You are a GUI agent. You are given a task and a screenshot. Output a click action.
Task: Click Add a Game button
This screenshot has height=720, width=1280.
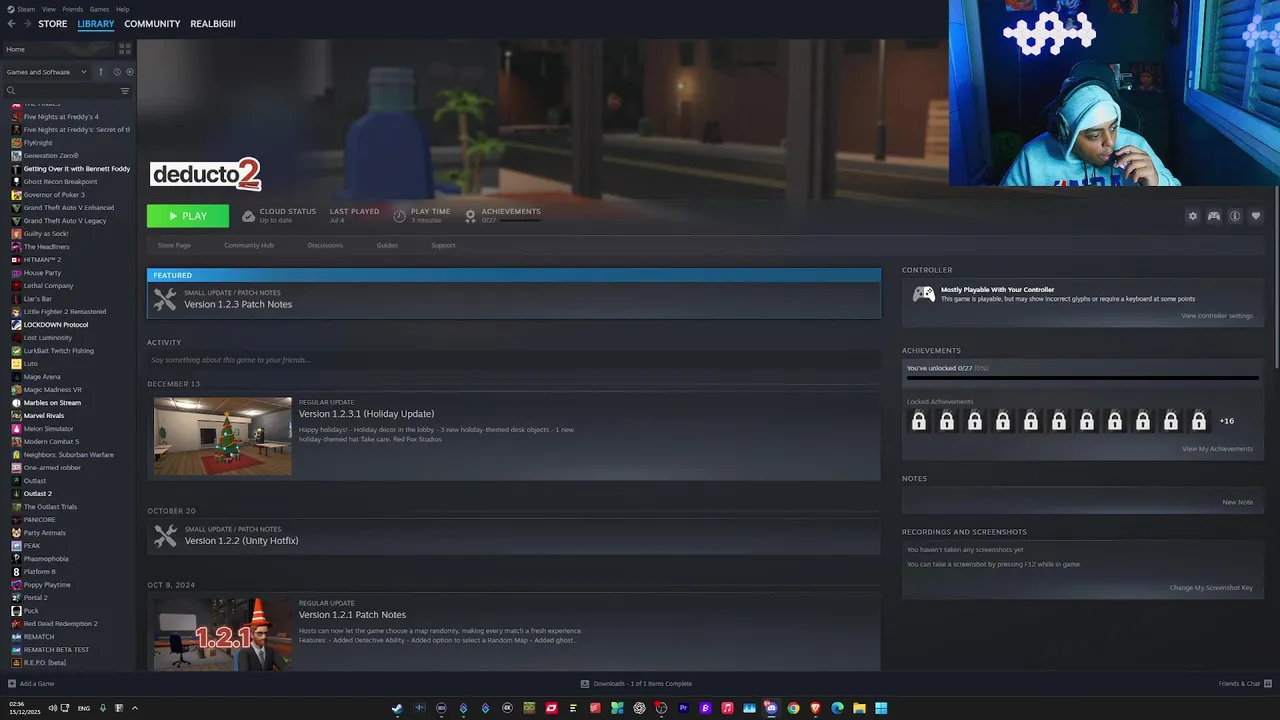(31, 684)
